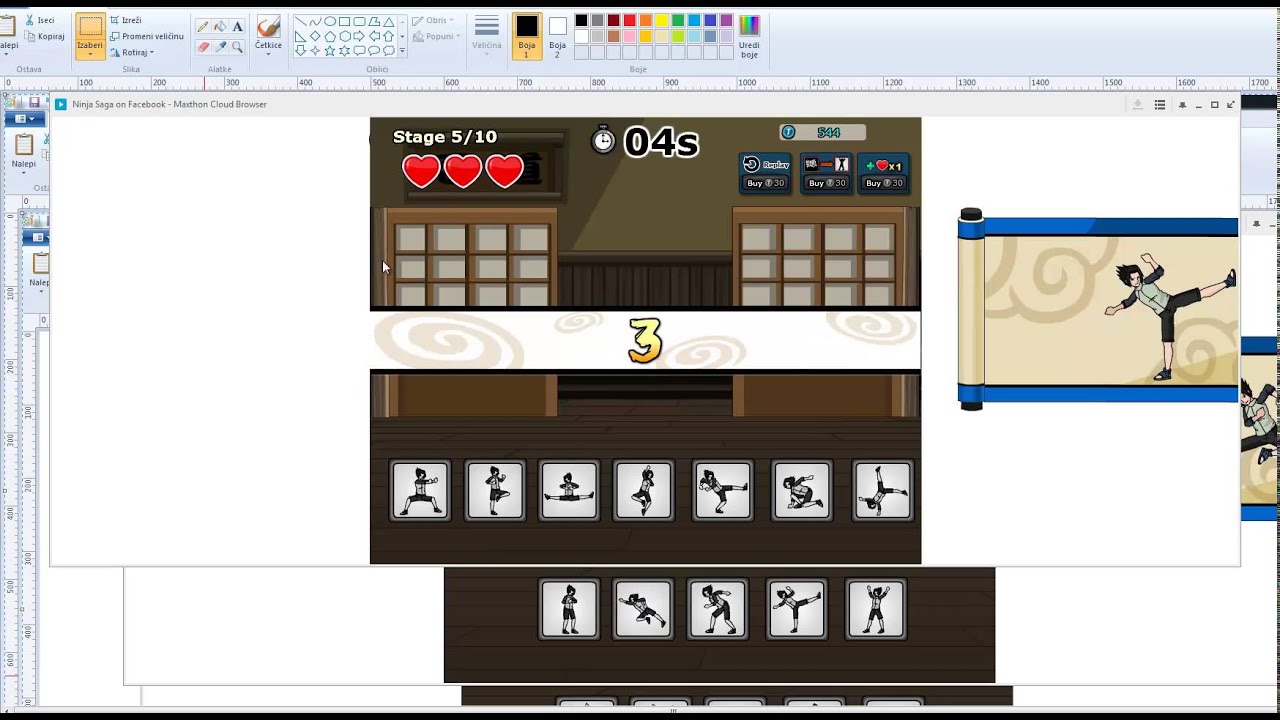Screen dimensions: 1280x720
Task: Open the Maxthon list menu icon
Action: (1160, 104)
